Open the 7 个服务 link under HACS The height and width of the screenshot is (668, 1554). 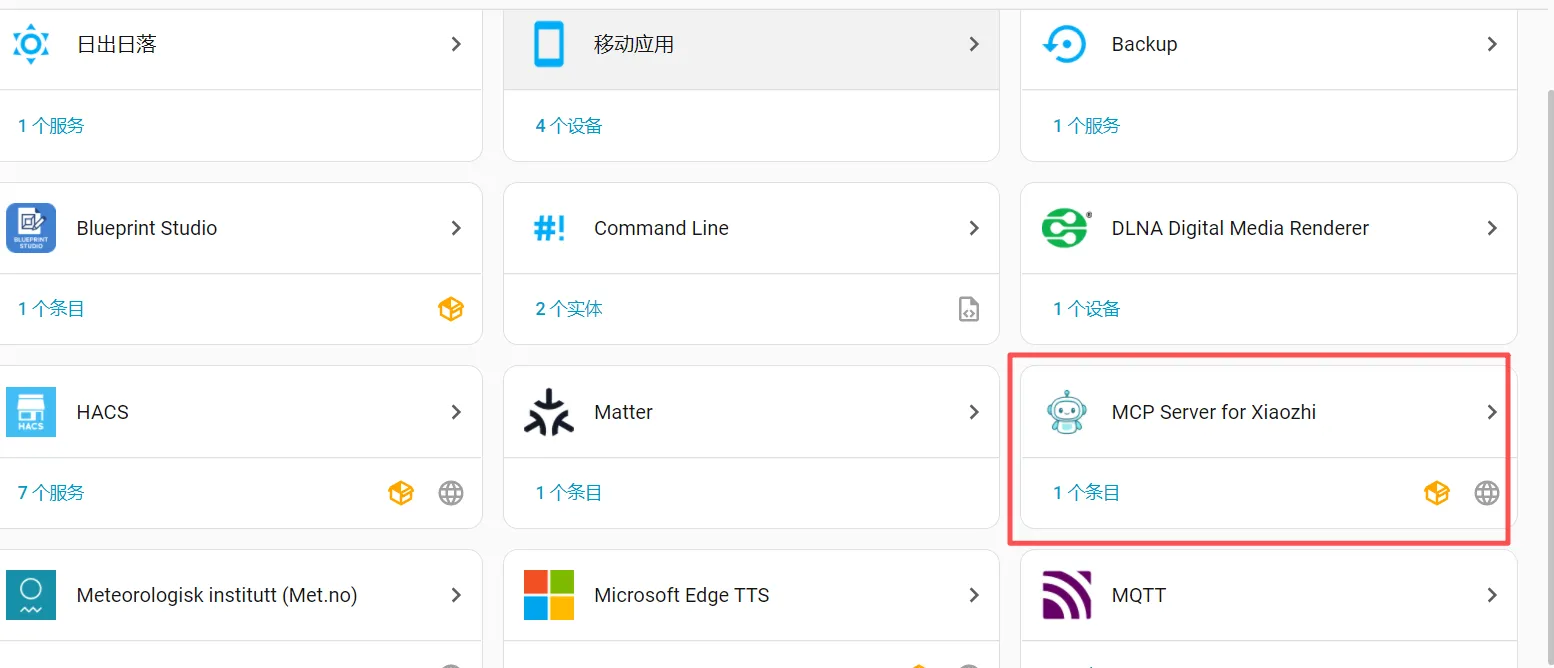click(51, 493)
